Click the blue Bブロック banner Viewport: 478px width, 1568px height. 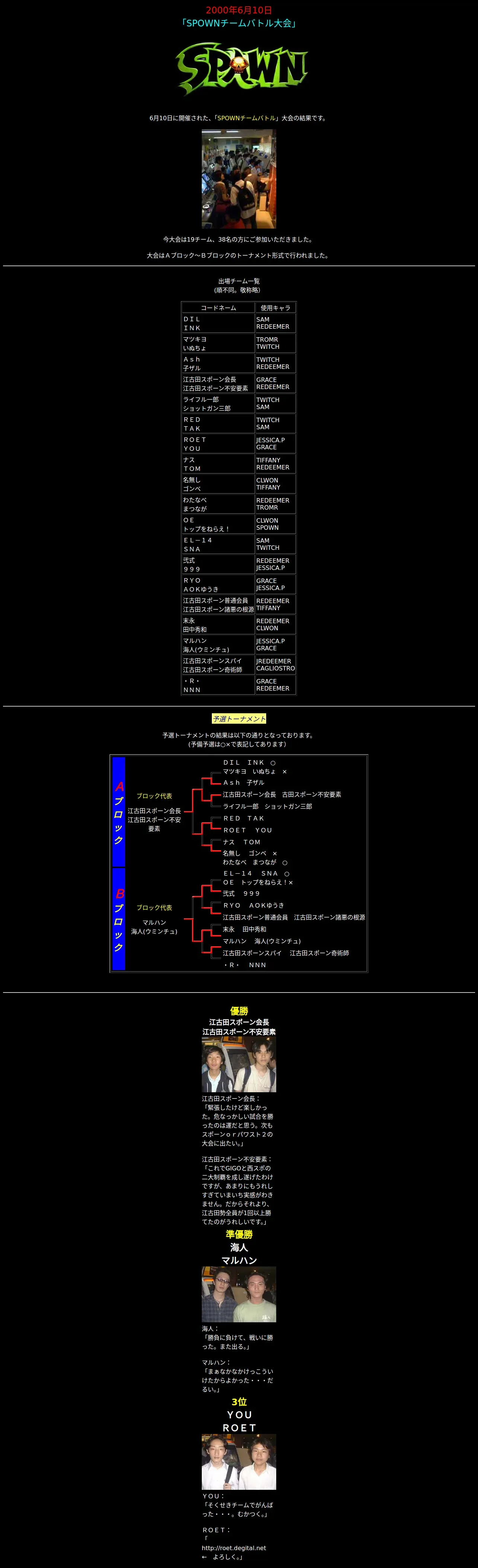(119, 919)
